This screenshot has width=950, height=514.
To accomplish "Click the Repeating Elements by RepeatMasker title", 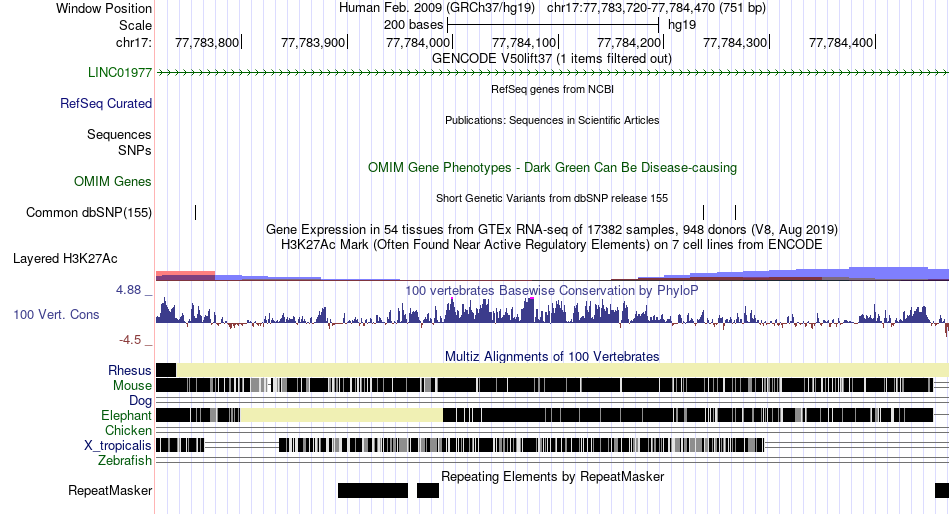I will pos(553,476).
